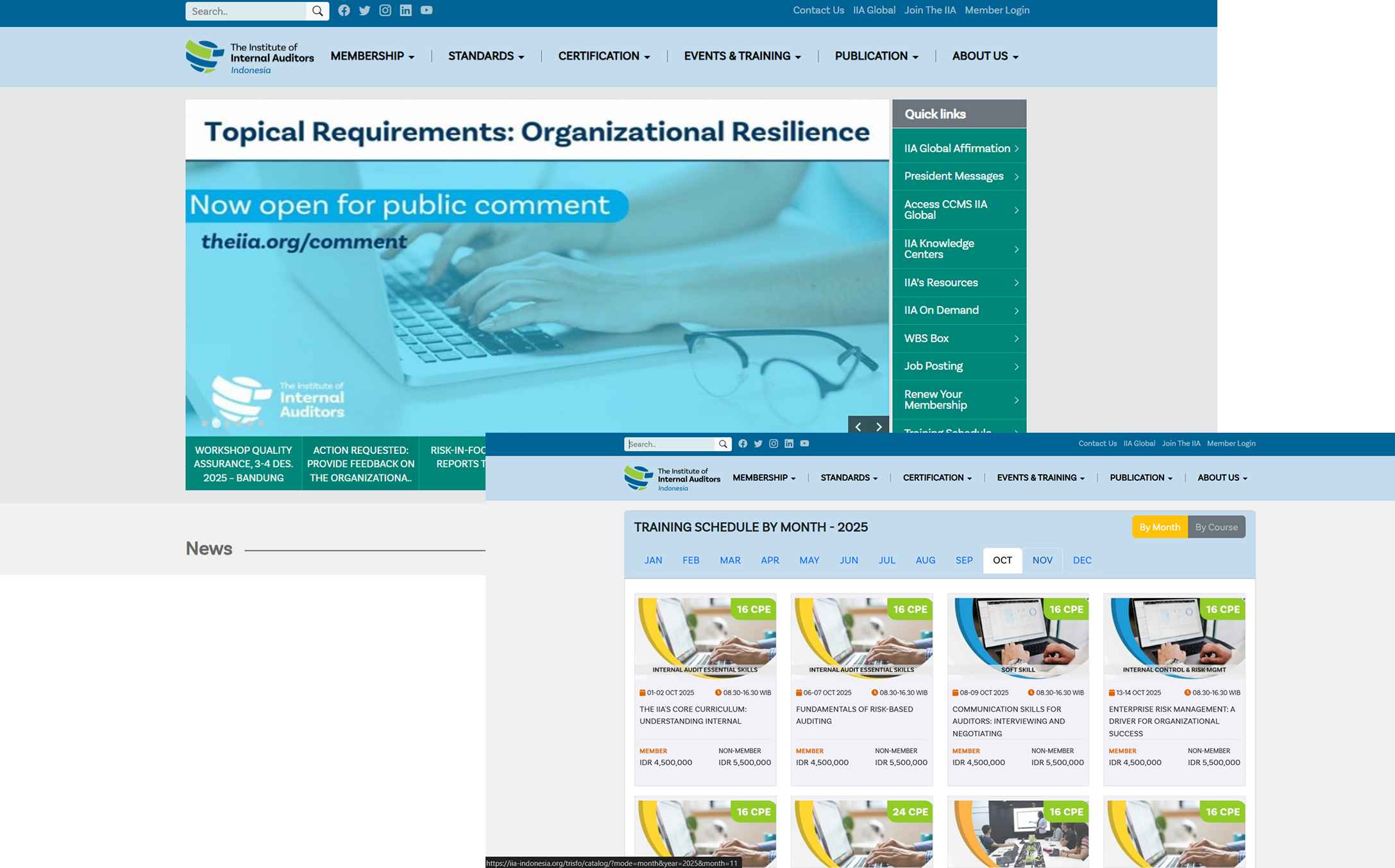Select the NOV month tab

[1042, 560]
